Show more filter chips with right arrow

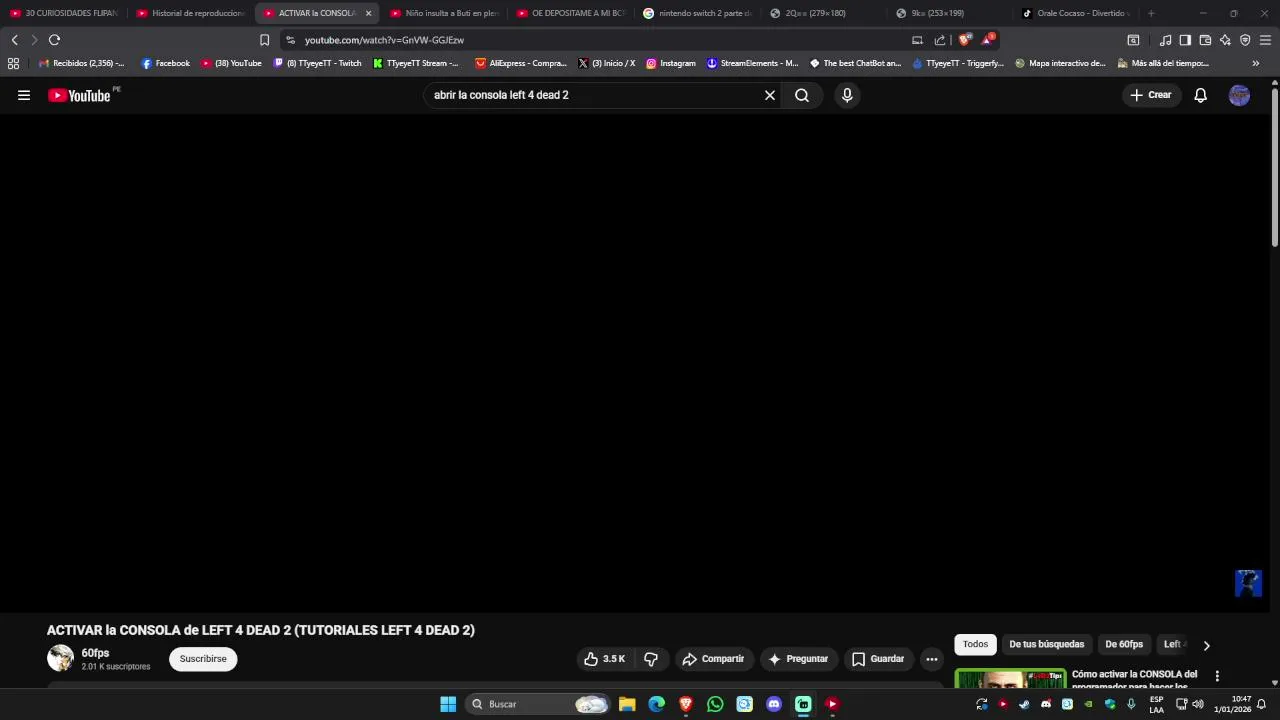click(x=1206, y=645)
